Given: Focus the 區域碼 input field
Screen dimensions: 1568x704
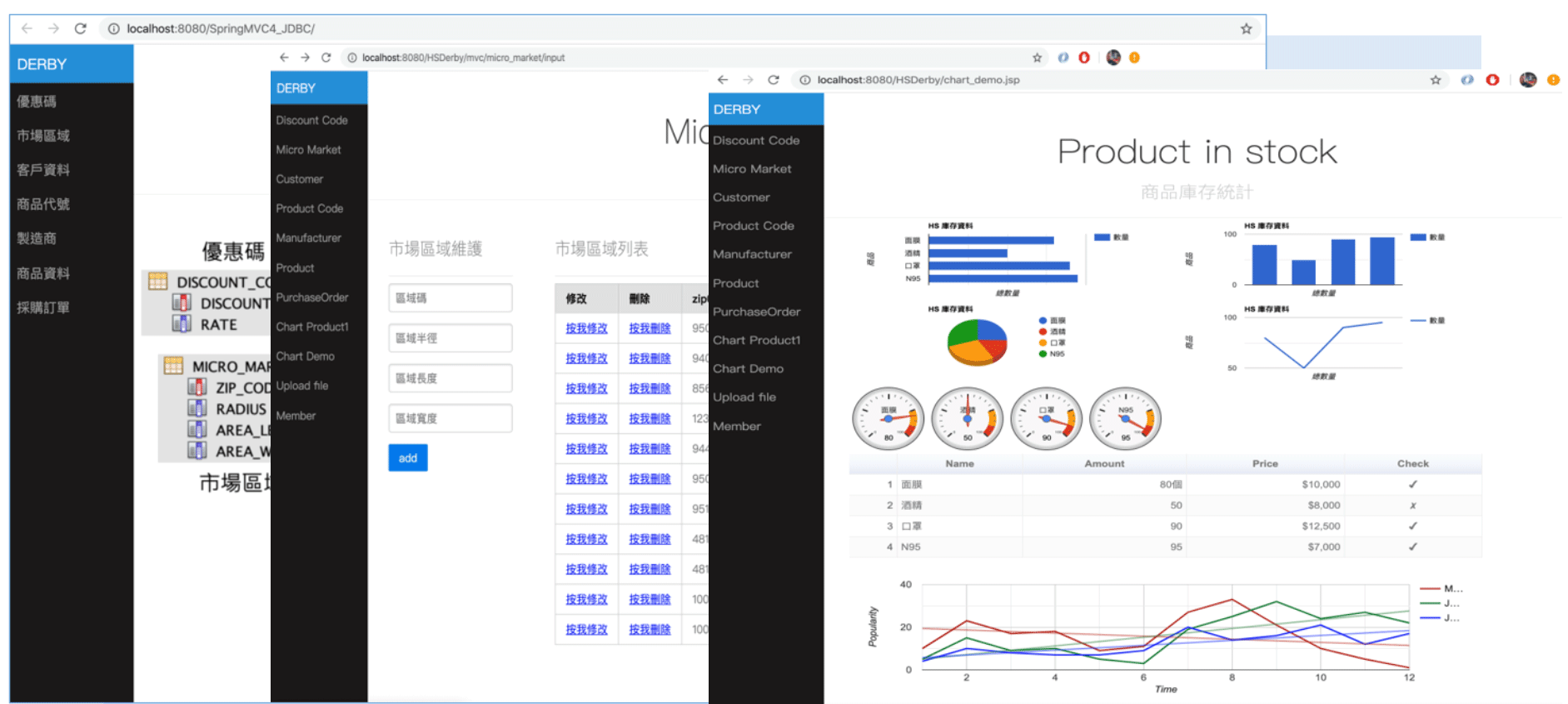Looking at the screenshot, I should 450,298.
